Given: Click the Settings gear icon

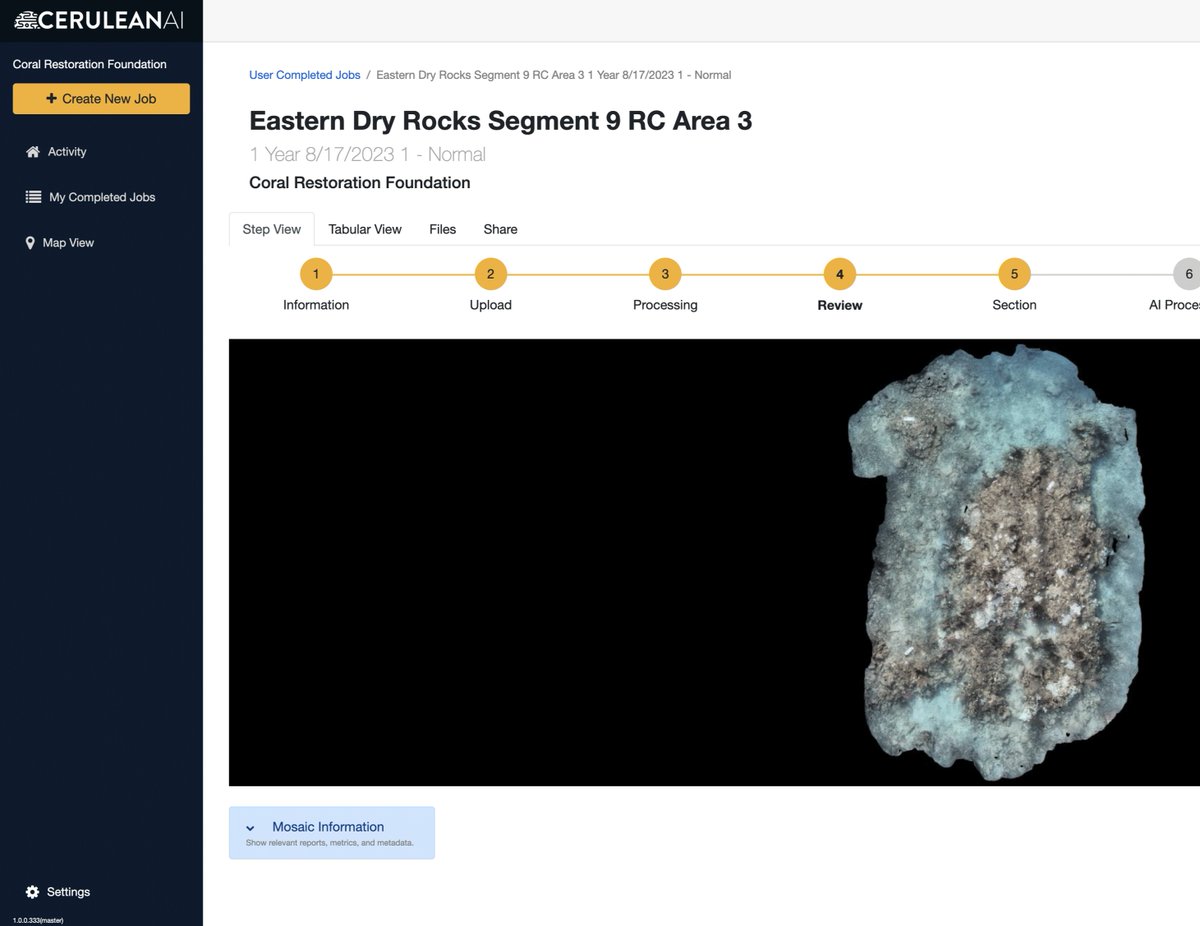Looking at the screenshot, I should pos(33,891).
